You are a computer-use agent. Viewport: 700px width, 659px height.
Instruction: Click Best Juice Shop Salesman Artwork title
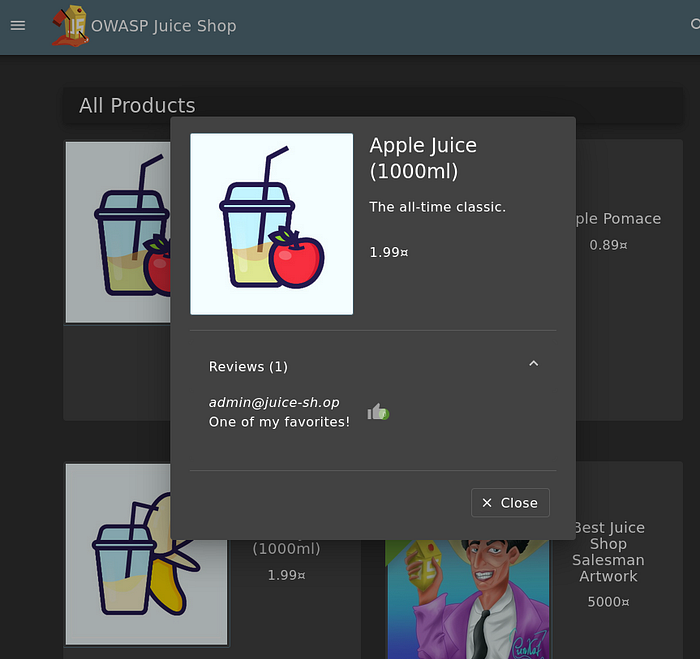pyautogui.click(x=608, y=552)
